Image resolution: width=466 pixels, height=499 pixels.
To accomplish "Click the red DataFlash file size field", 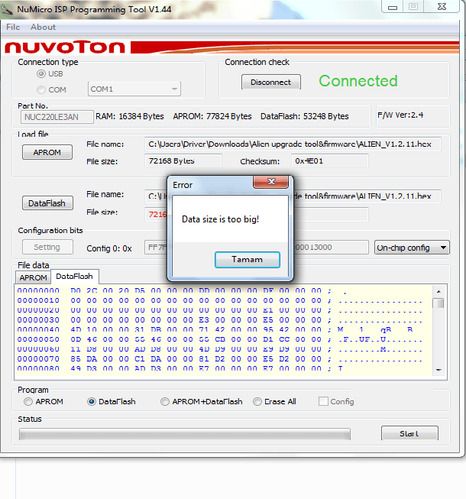I will click(156, 214).
